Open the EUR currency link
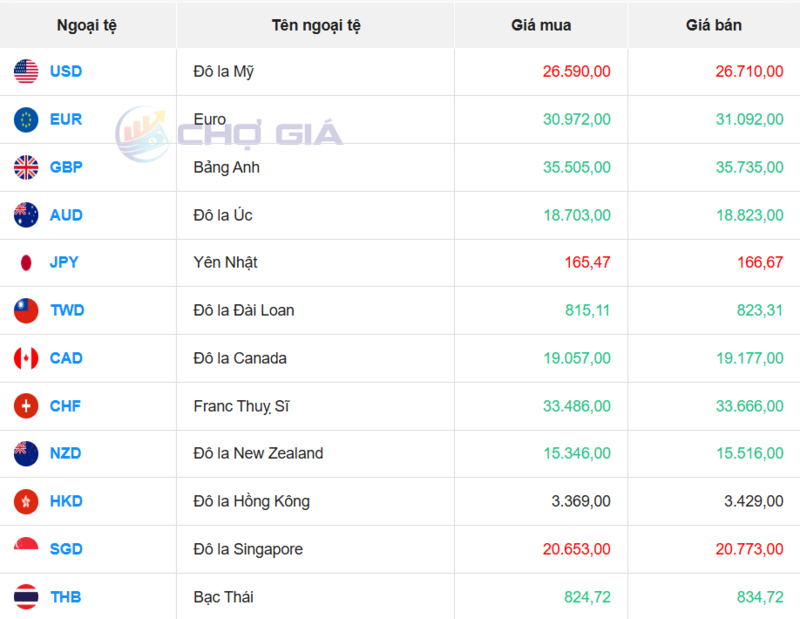Screen dimensions: 800x619 pos(66,120)
